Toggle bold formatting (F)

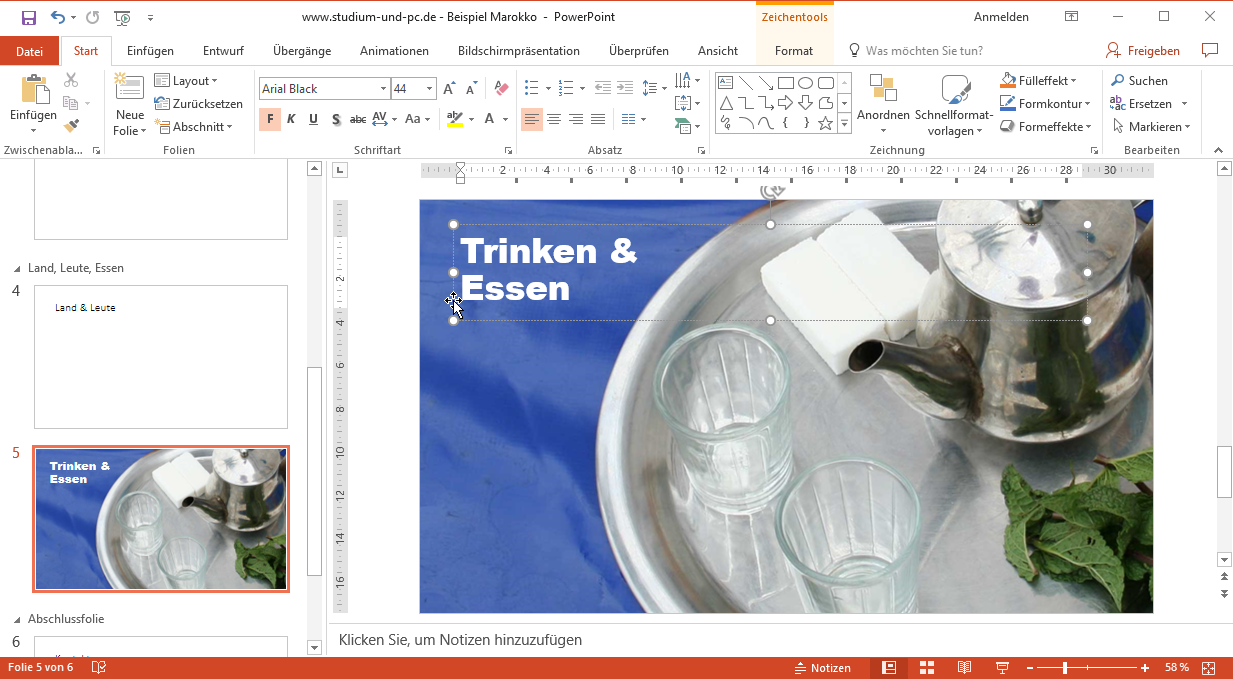tap(270, 120)
